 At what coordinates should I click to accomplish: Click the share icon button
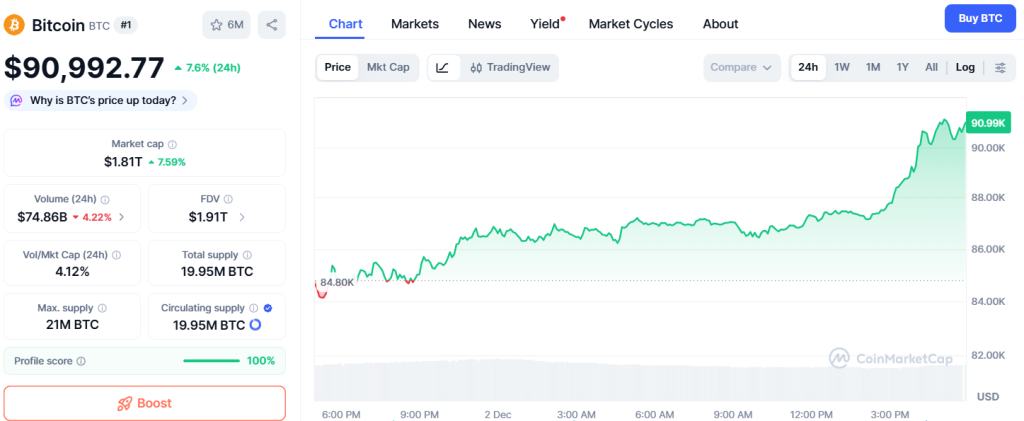(271, 24)
